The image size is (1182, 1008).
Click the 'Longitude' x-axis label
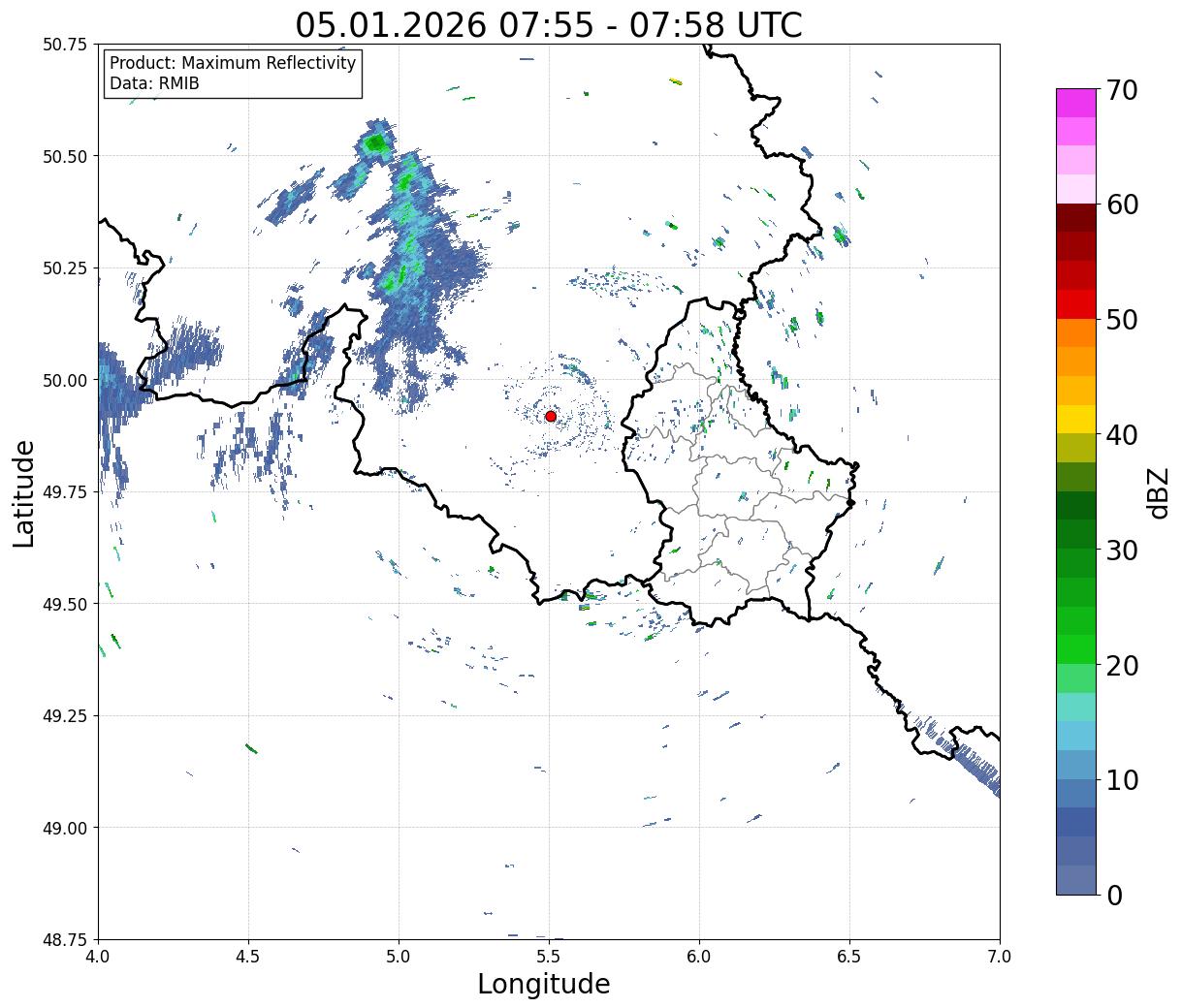click(x=544, y=984)
